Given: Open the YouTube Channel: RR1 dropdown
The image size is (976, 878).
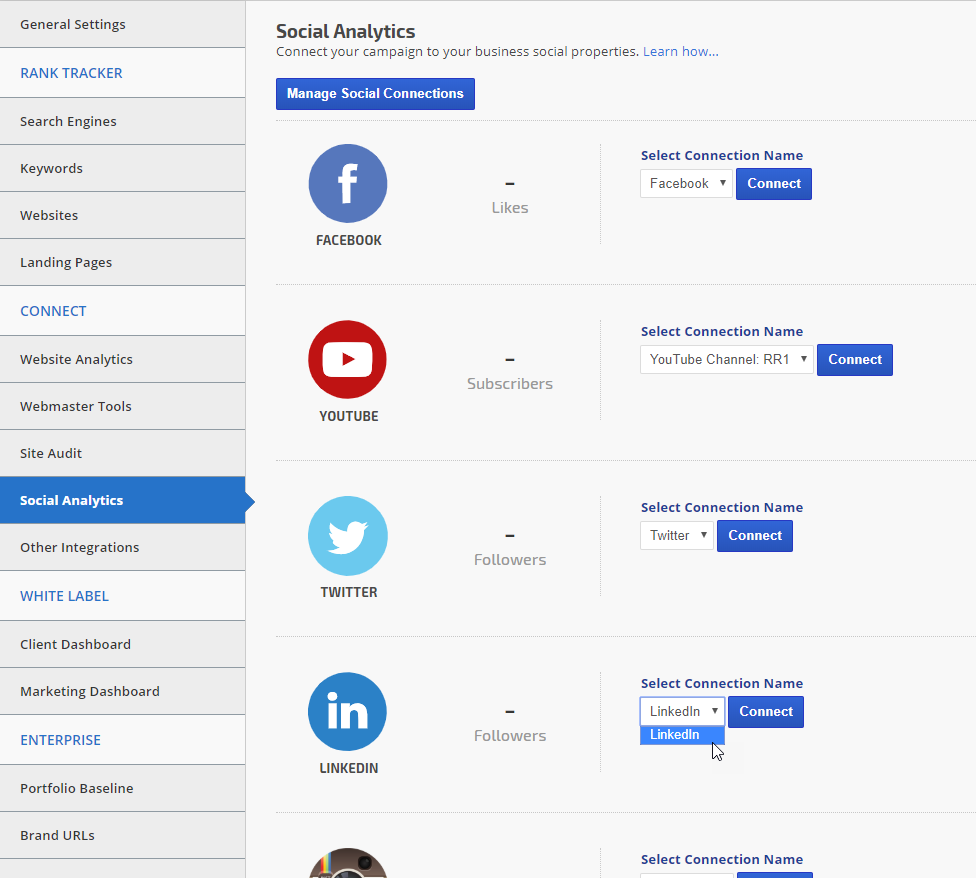Looking at the screenshot, I should (x=727, y=360).
